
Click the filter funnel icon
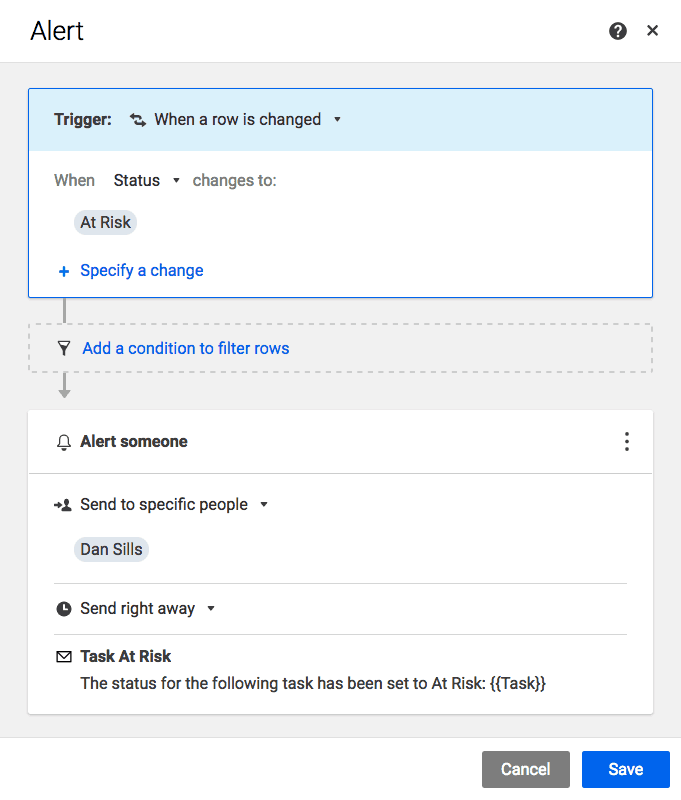[64, 348]
